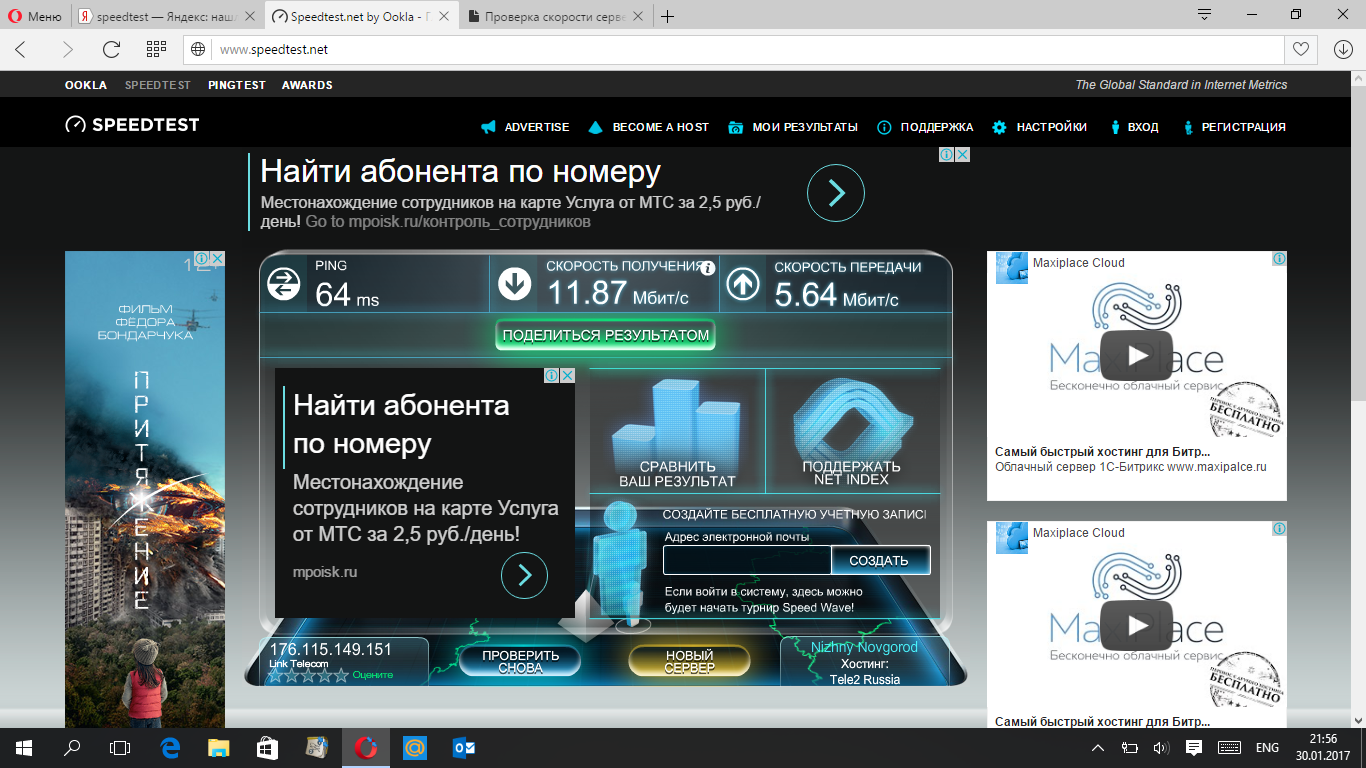Image resolution: width=1366 pixels, height=768 pixels.
Task: Go forward to next page
Action: pyautogui.click(x=67, y=49)
